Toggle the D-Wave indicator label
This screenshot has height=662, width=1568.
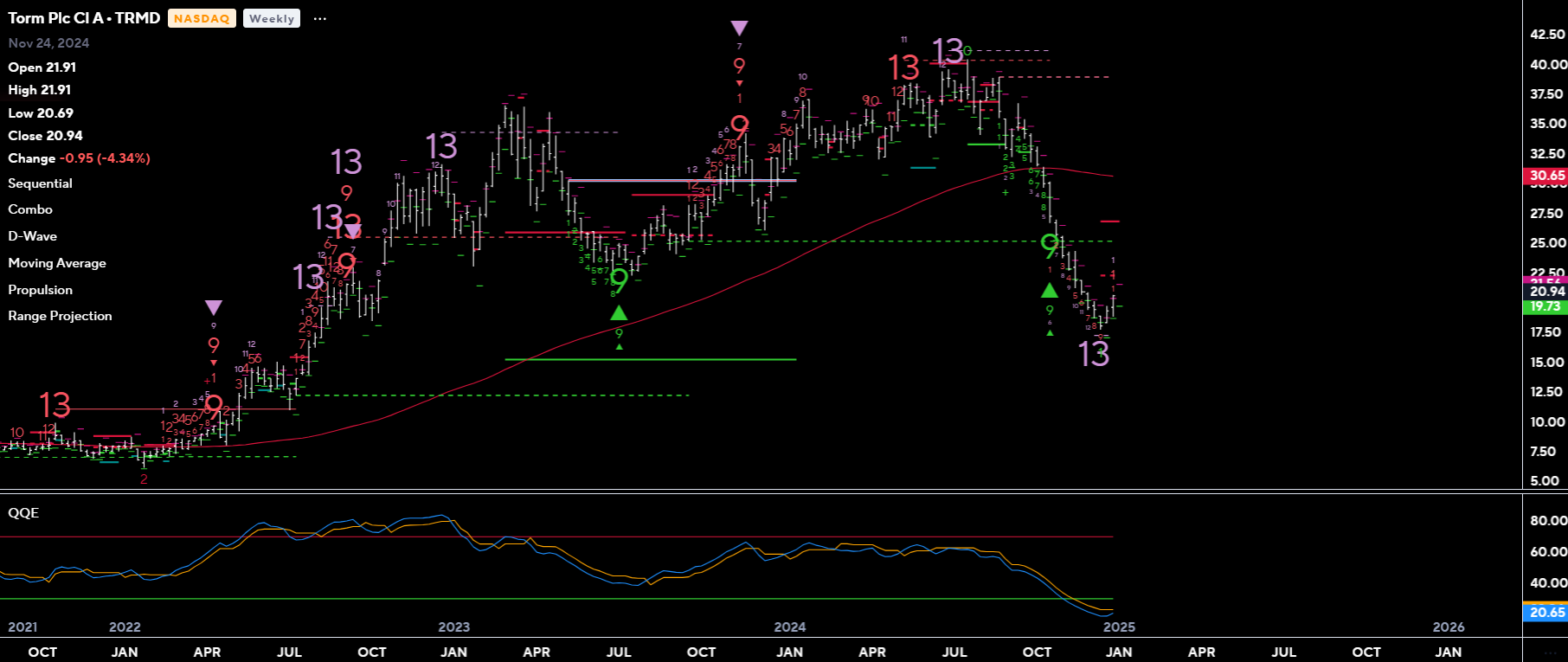[x=33, y=236]
